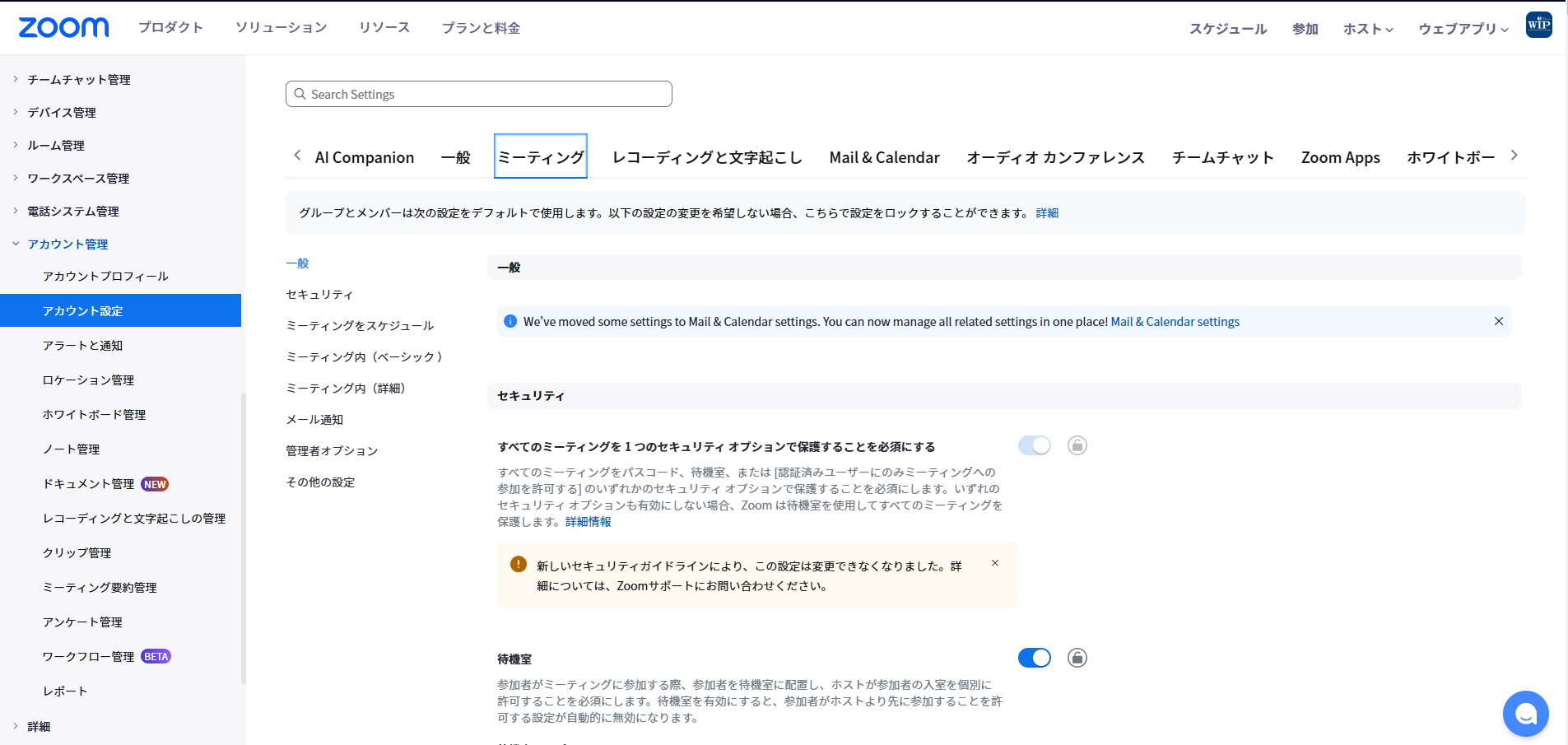Open the チームチャット tab

[1222, 157]
